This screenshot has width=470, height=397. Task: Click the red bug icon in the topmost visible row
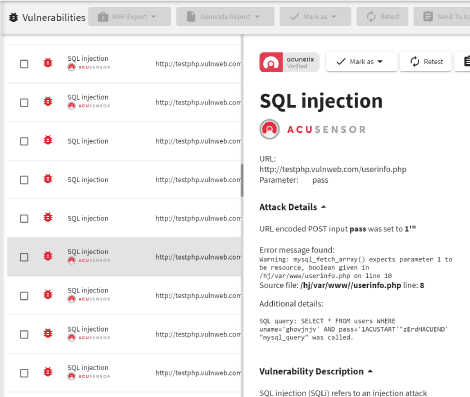pos(48,63)
